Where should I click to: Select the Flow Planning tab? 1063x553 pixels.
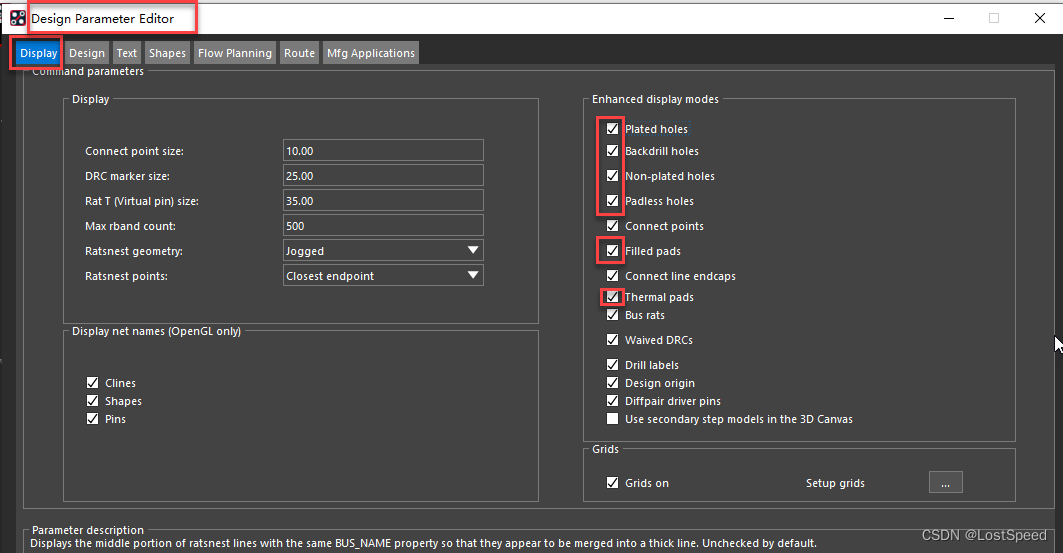(x=235, y=53)
